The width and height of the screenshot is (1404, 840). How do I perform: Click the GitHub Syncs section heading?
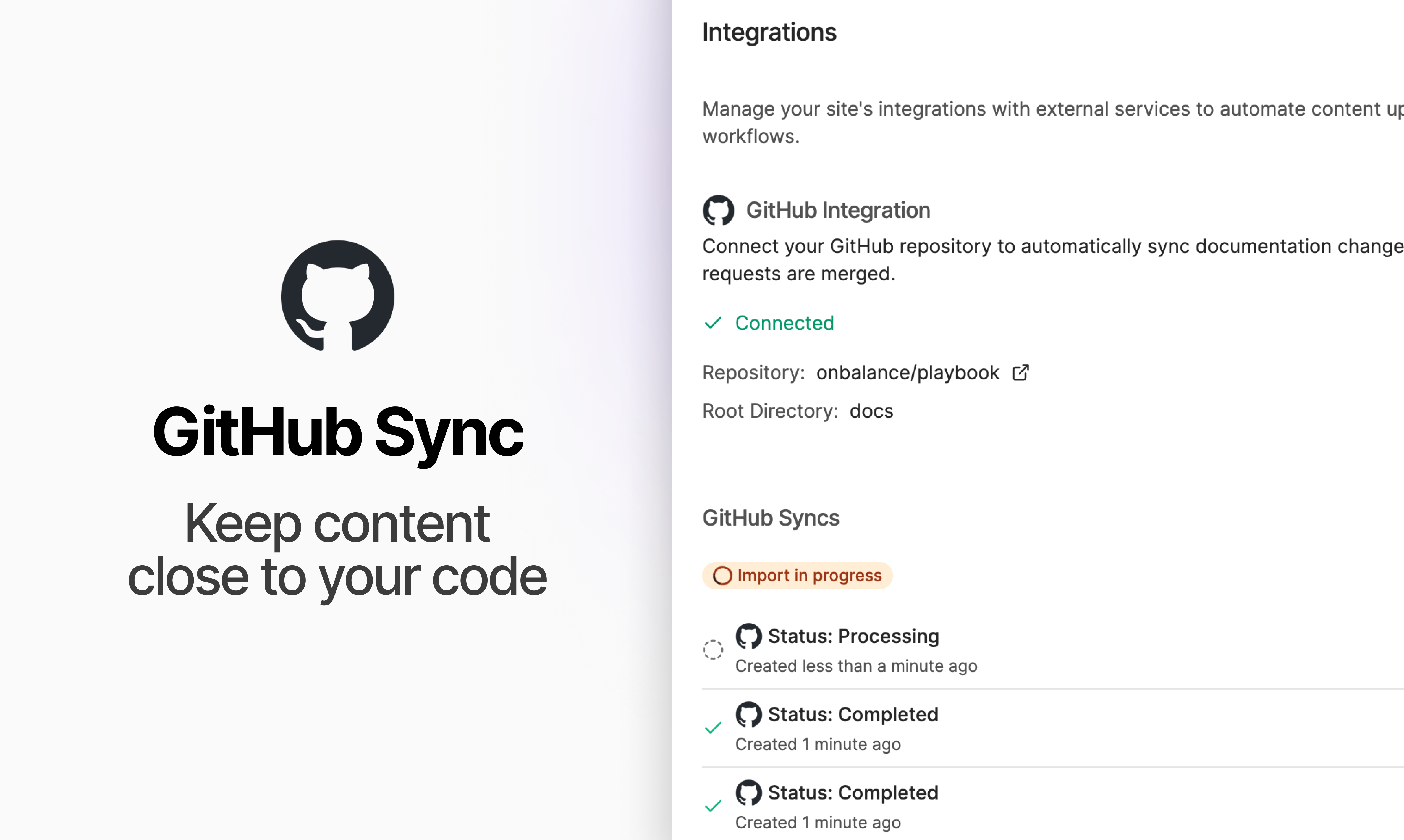pyautogui.click(x=771, y=518)
